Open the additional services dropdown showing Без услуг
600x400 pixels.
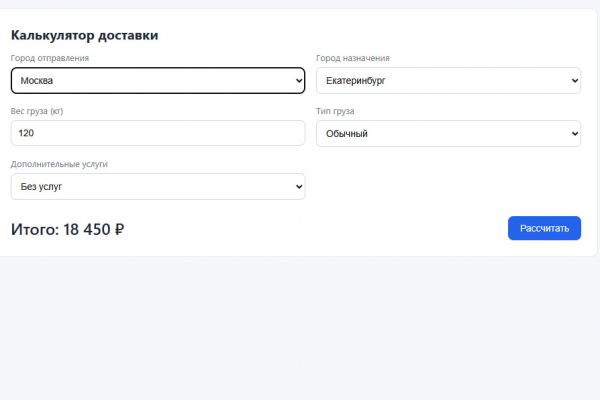(150, 186)
